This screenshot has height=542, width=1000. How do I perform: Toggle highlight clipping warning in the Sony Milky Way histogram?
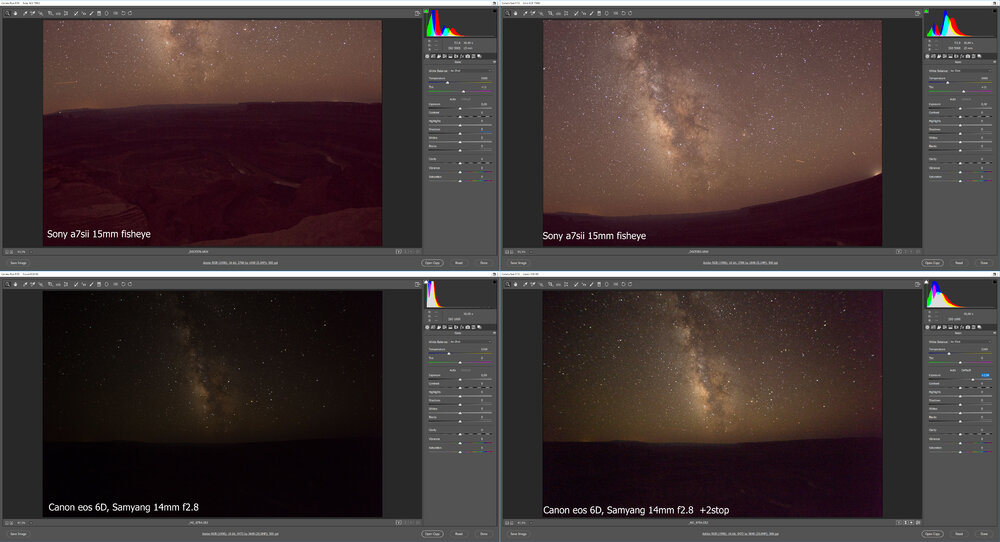[993, 11]
